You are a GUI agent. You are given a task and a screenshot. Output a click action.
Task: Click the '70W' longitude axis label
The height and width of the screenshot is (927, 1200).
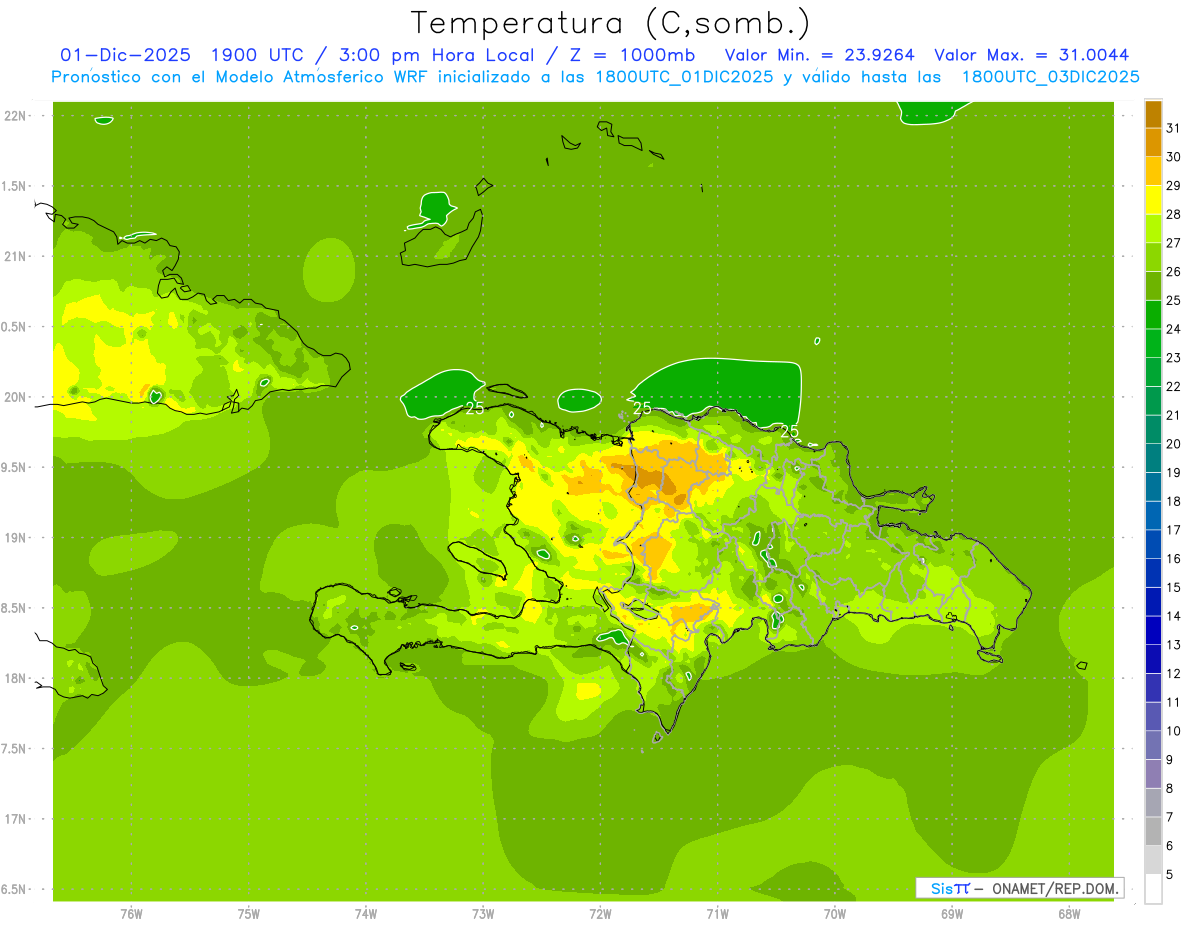tap(835, 914)
